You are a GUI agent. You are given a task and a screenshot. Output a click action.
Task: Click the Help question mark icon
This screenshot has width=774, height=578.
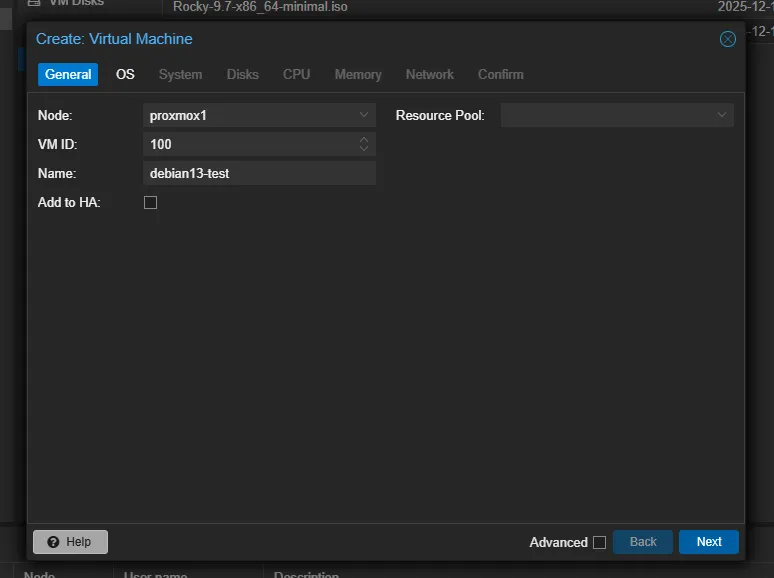point(54,542)
